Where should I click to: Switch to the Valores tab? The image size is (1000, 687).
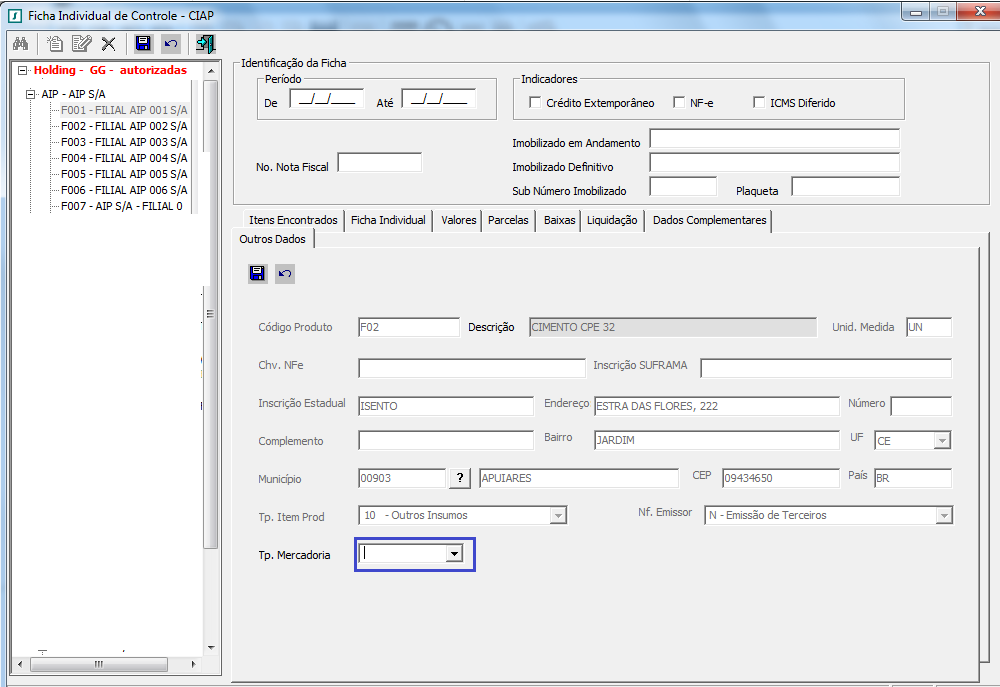point(458,220)
